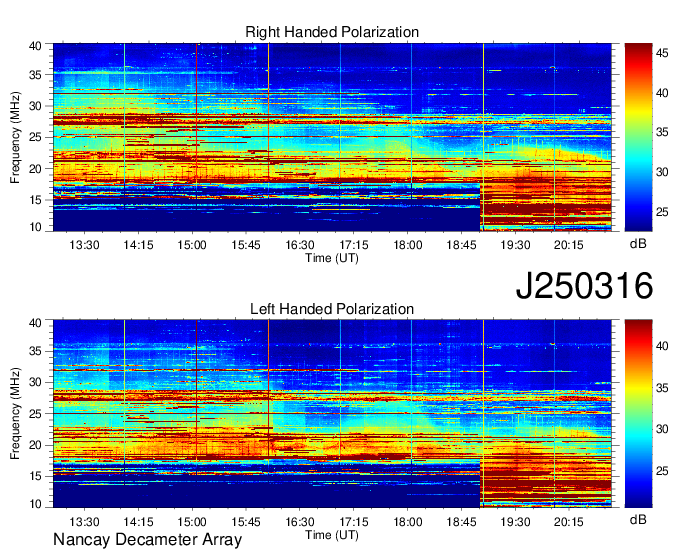Click 10 MHz frequency tick of Left Handed plot
This screenshot has width=680, height=552.
[35, 503]
